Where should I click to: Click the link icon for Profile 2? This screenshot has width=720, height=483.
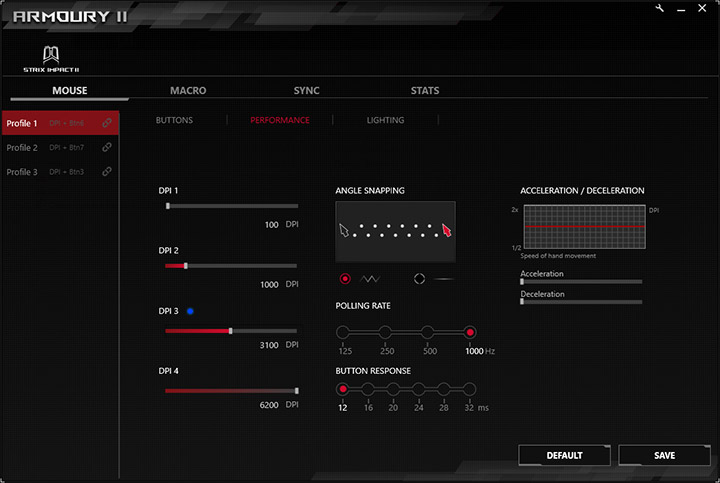[x=107, y=147]
